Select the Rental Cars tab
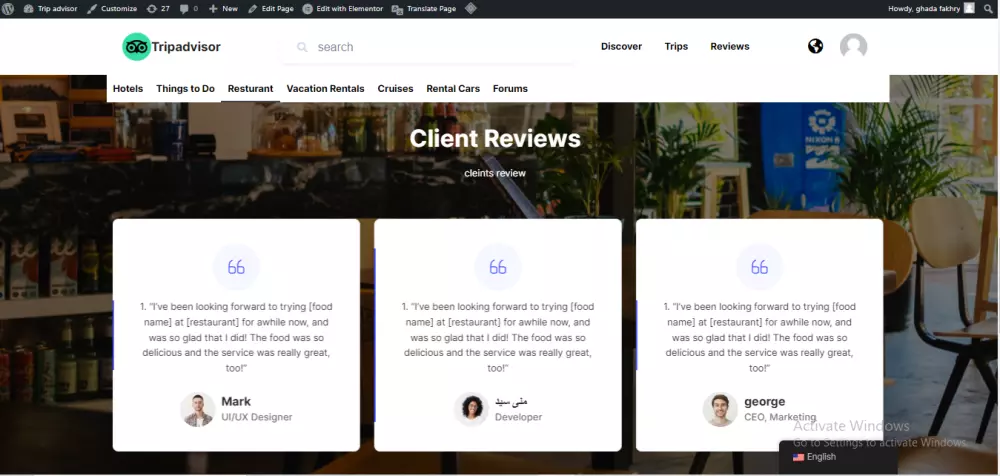 [x=453, y=89]
